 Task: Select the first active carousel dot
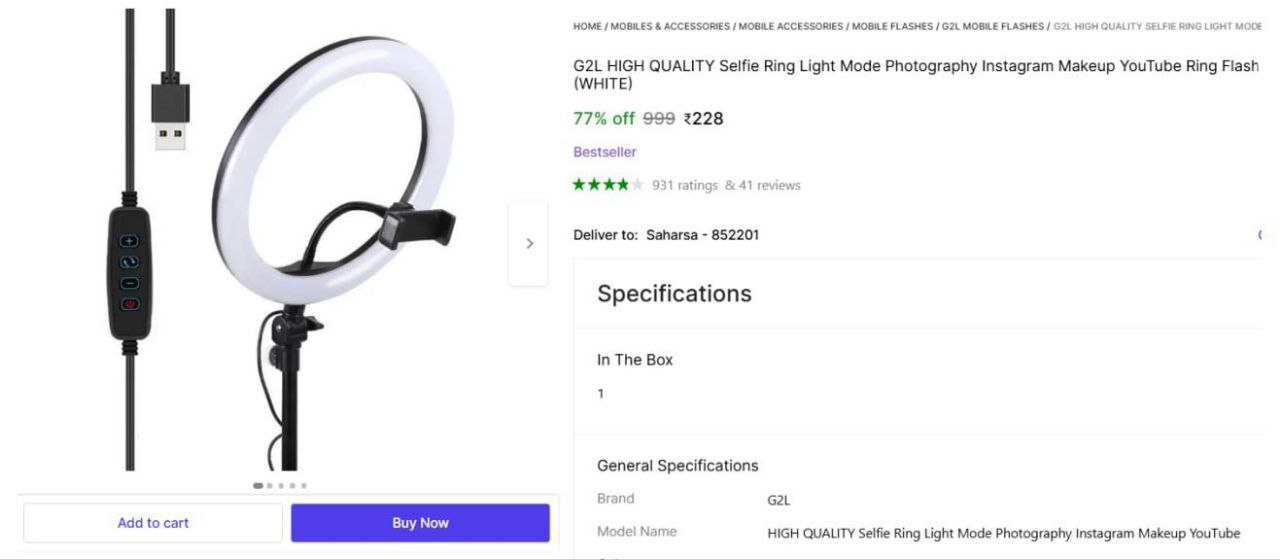click(258, 486)
